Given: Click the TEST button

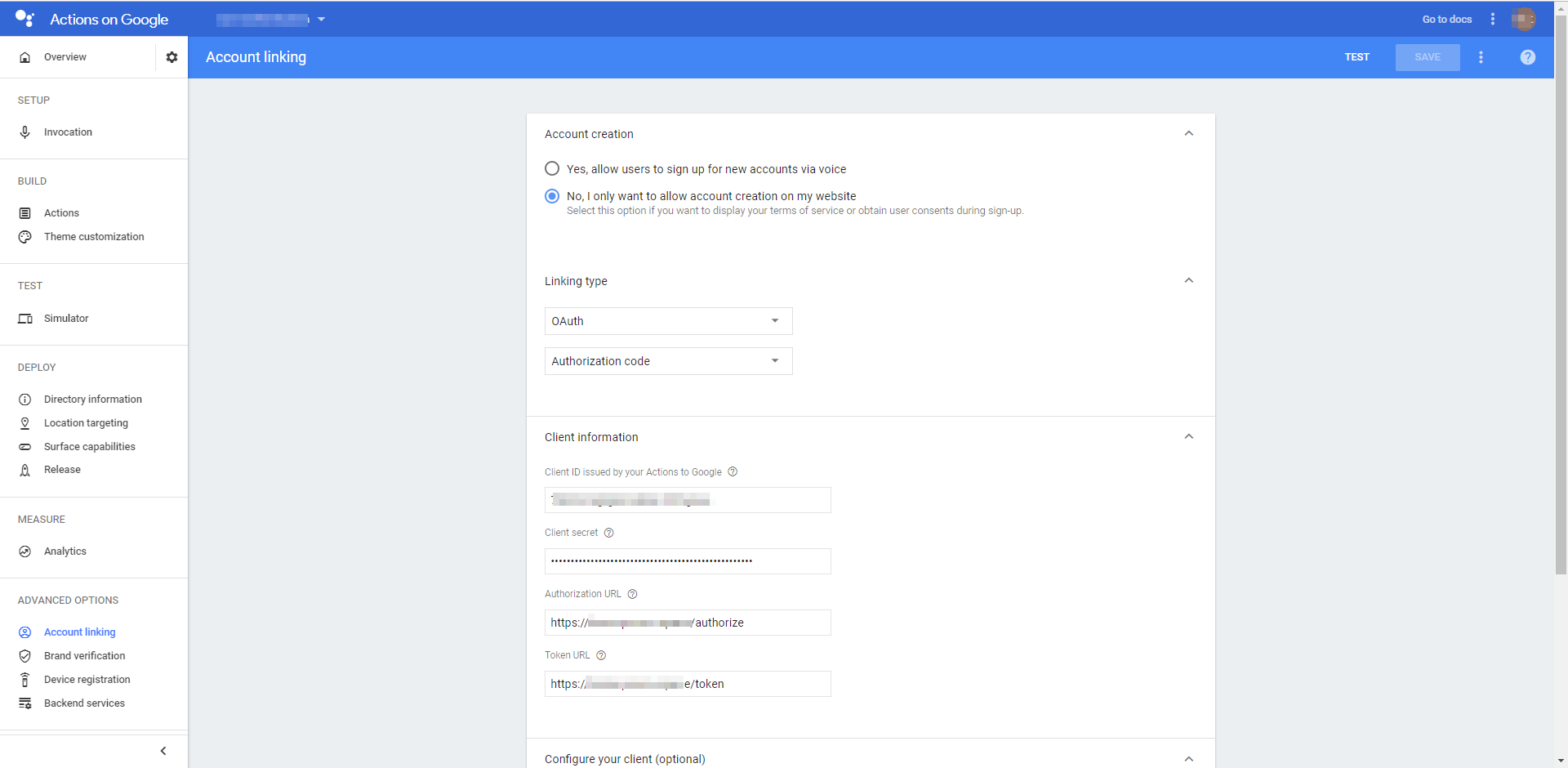Looking at the screenshot, I should (1357, 57).
